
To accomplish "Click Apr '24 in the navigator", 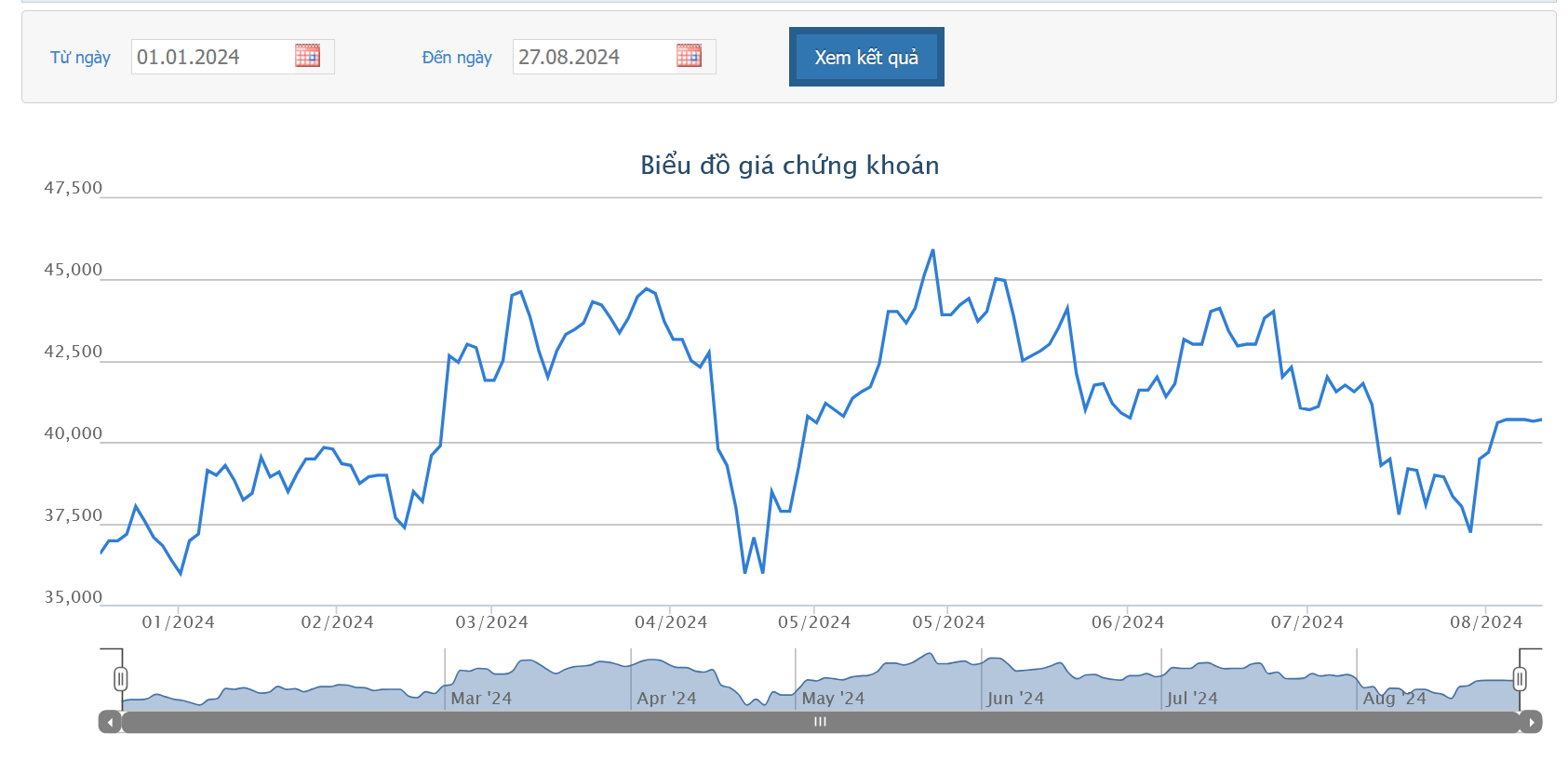I will coord(666,699).
